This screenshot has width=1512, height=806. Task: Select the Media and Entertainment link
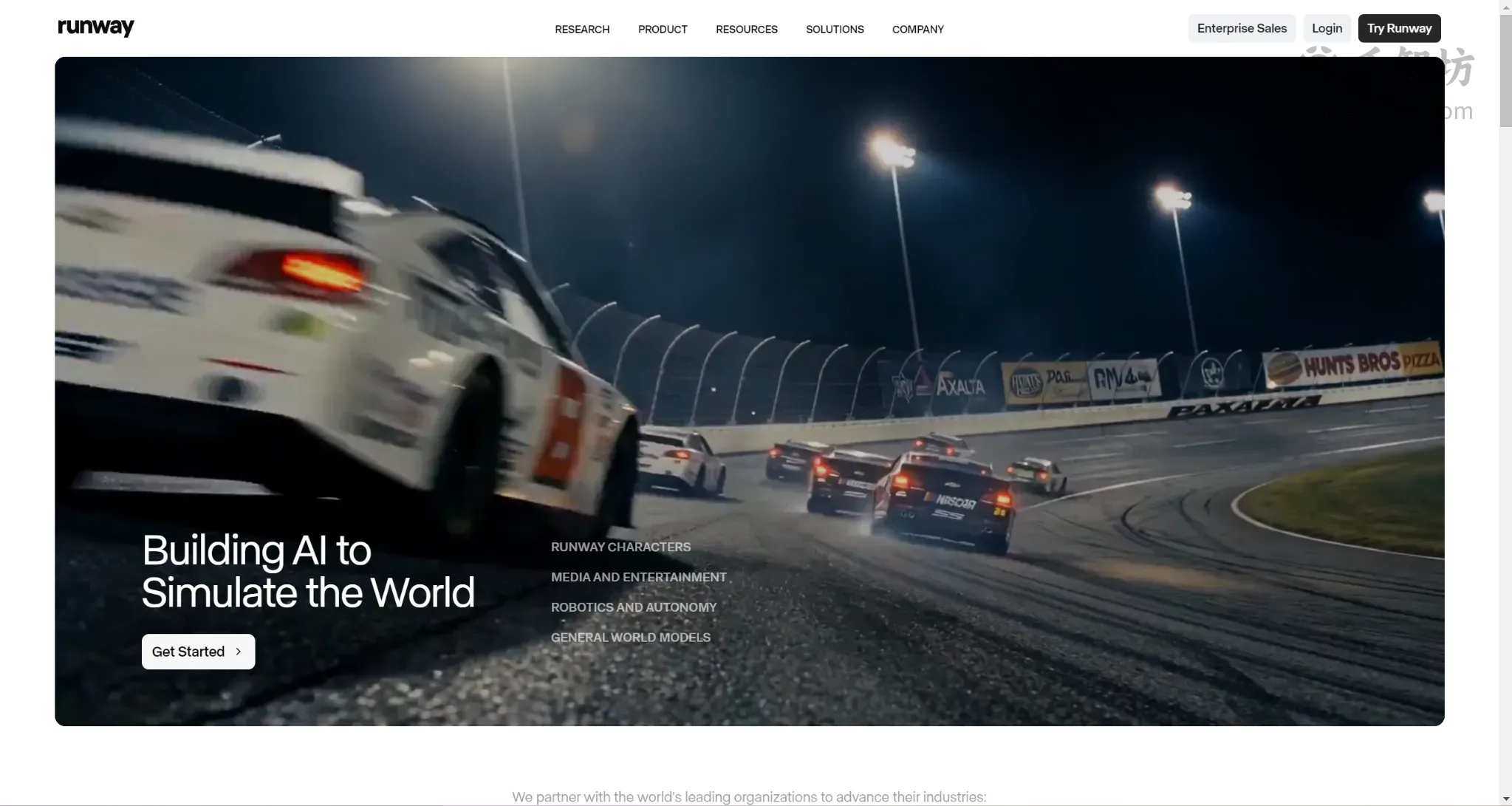(639, 577)
